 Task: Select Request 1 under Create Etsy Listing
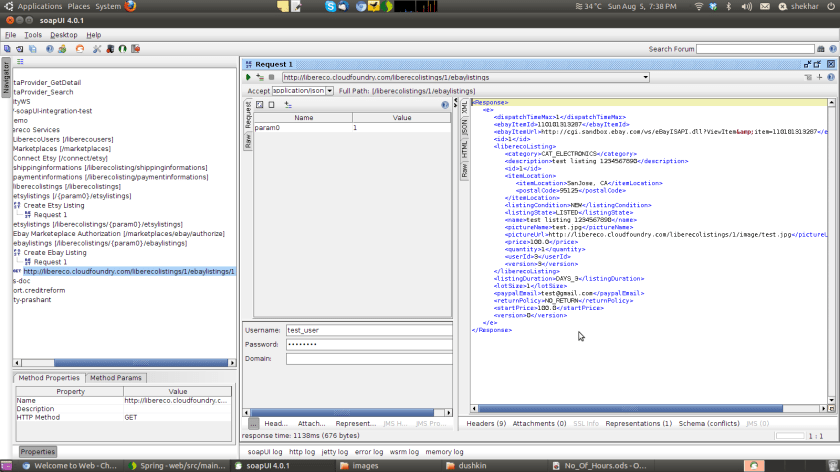click(x=50, y=214)
